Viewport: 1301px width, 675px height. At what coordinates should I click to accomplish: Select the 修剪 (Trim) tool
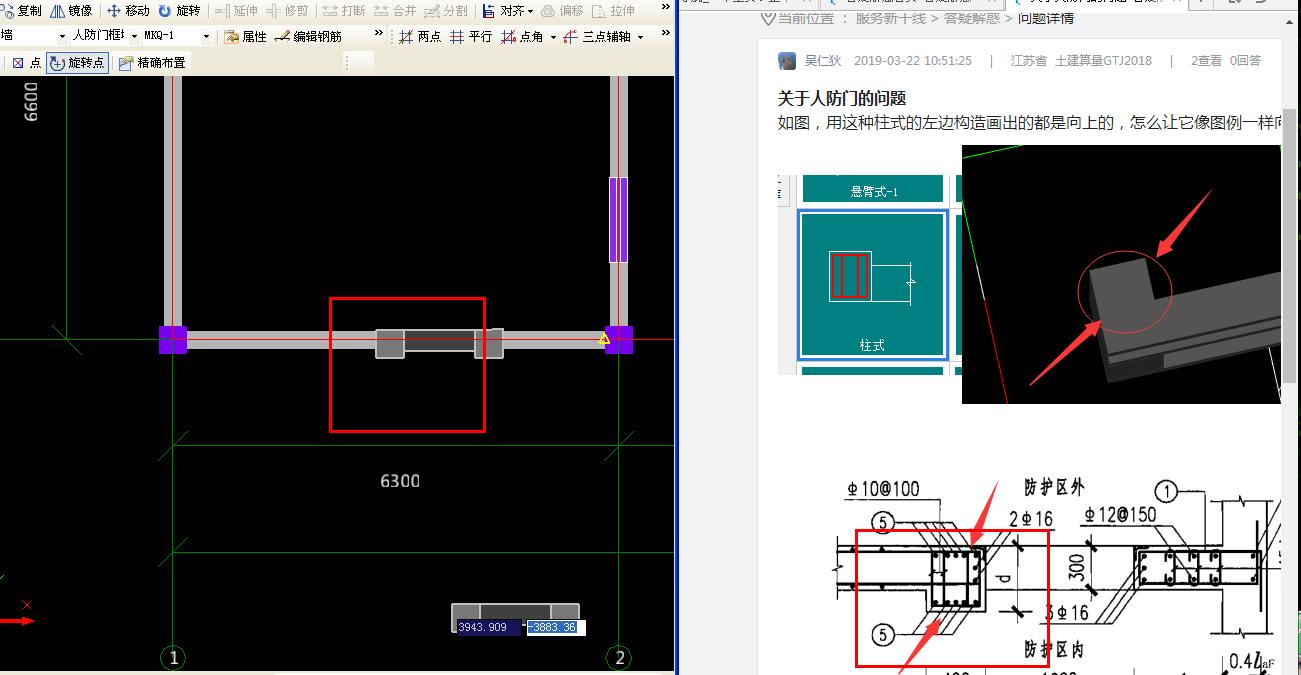pos(287,11)
